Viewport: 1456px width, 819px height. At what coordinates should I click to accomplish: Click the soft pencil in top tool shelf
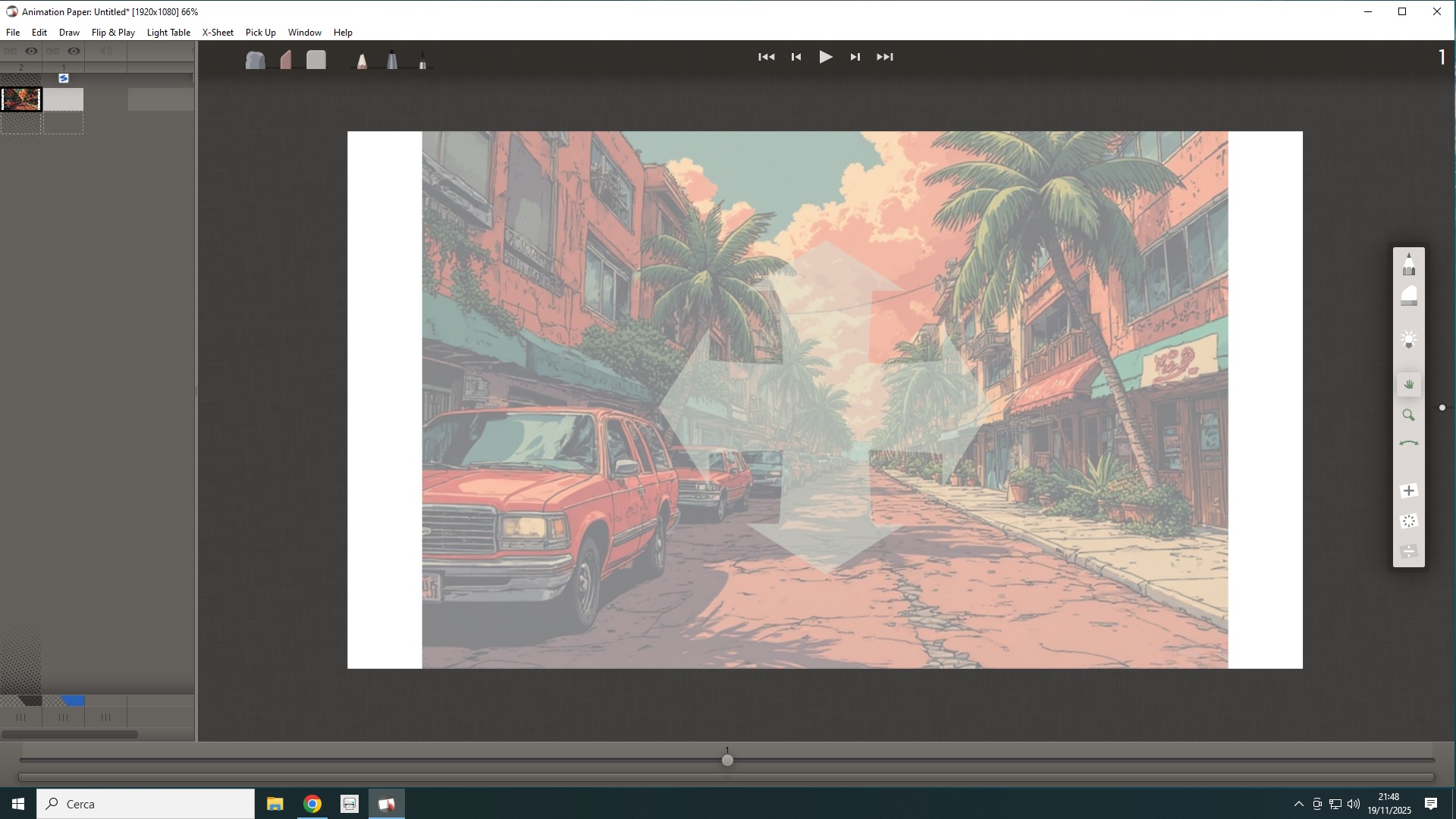[362, 60]
